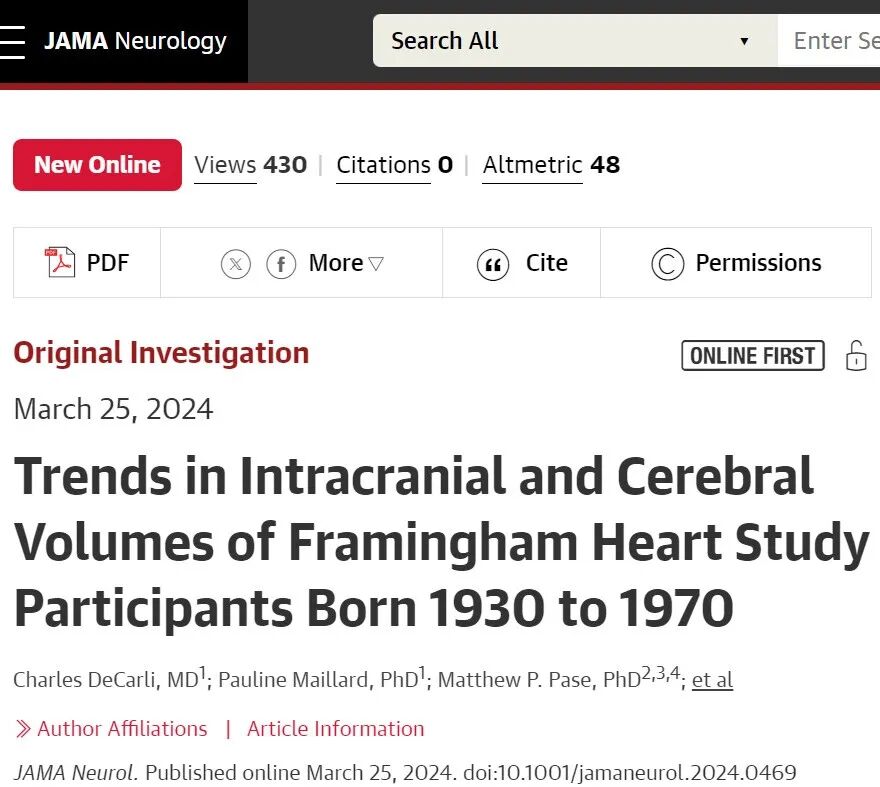Share the article on Facebook
This screenshot has height=787, width=880.
click(281, 263)
